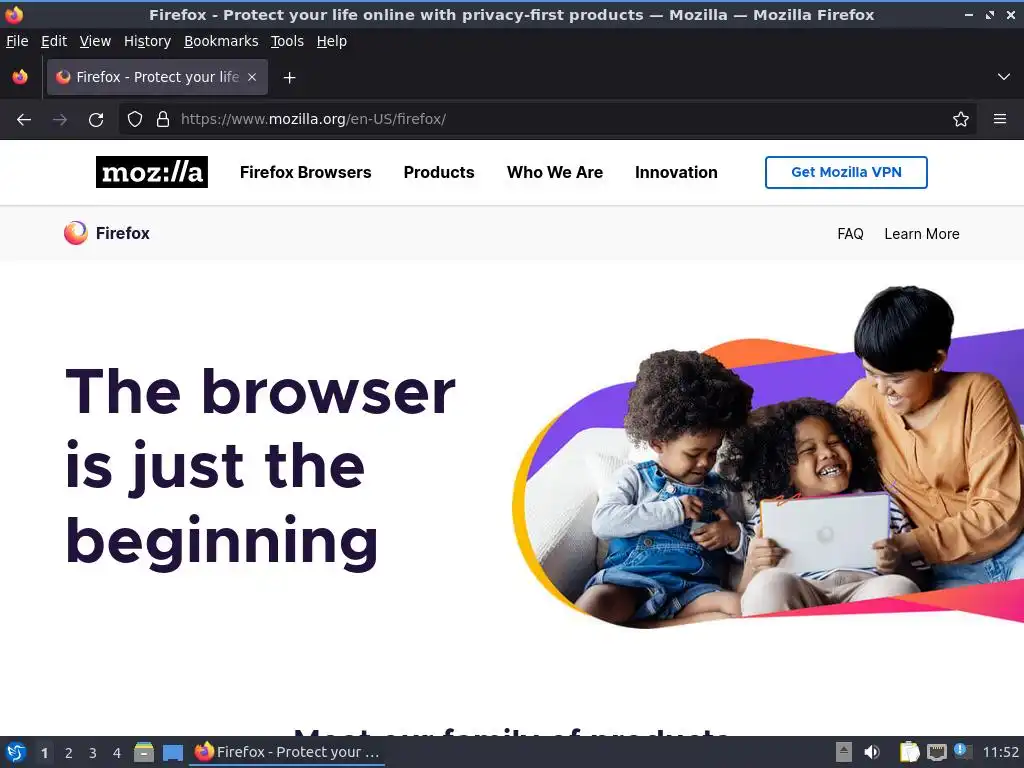Open the Bookmarks menu
Image resolution: width=1024 pixels, height=768 pixels.
[221, 41]
